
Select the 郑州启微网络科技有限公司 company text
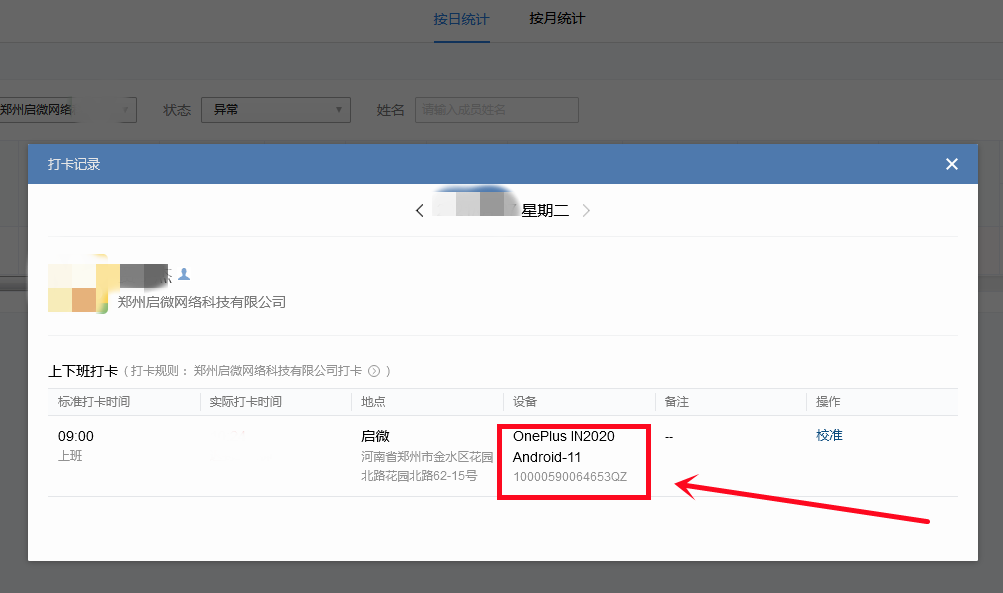click(x=201, y=302)
